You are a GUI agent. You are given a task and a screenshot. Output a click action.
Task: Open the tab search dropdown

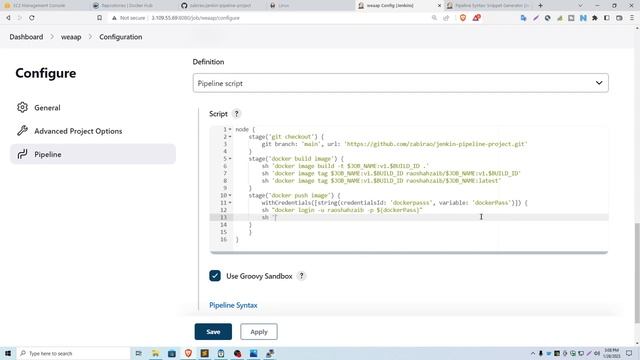coord(580,6)
